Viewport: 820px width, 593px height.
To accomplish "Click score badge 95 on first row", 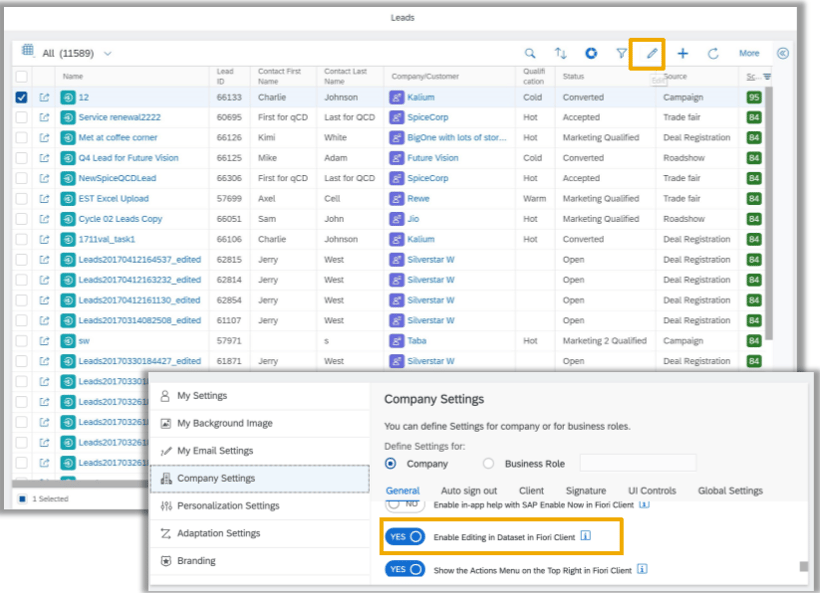I will [754, 97].
